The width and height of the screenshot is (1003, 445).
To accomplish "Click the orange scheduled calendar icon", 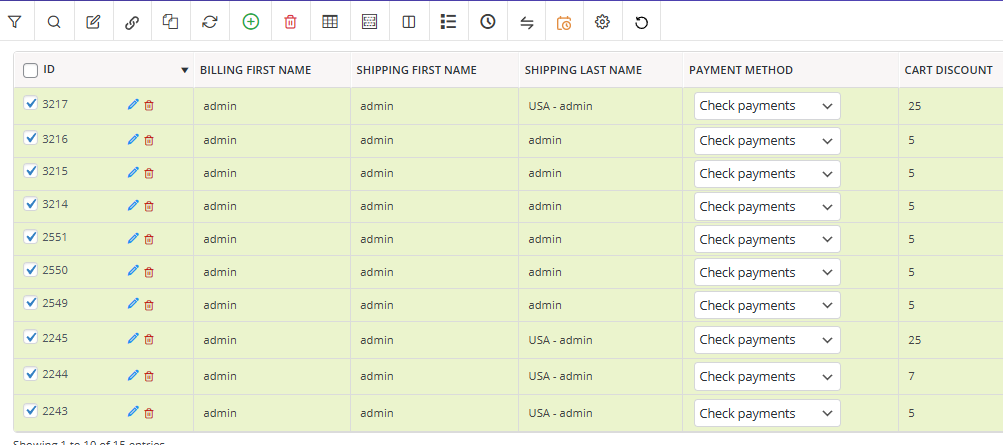I will 564,22.
